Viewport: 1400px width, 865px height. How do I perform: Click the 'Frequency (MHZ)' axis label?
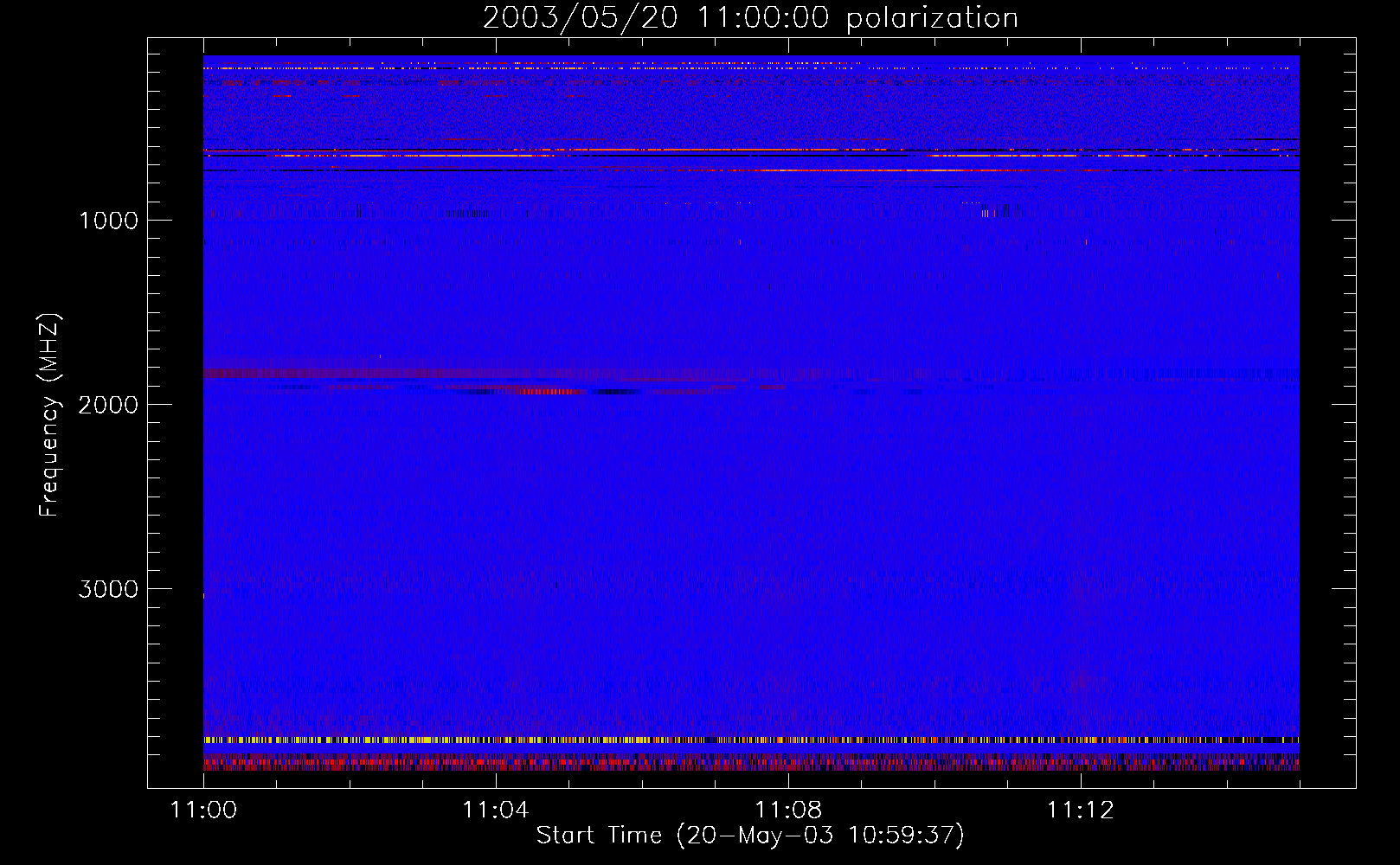(x=49, y=415)
